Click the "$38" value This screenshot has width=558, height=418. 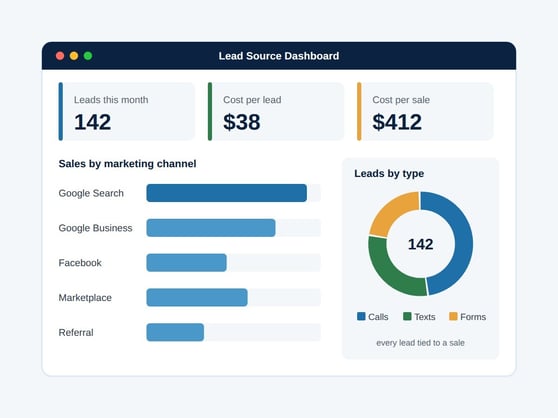[242, 122]
